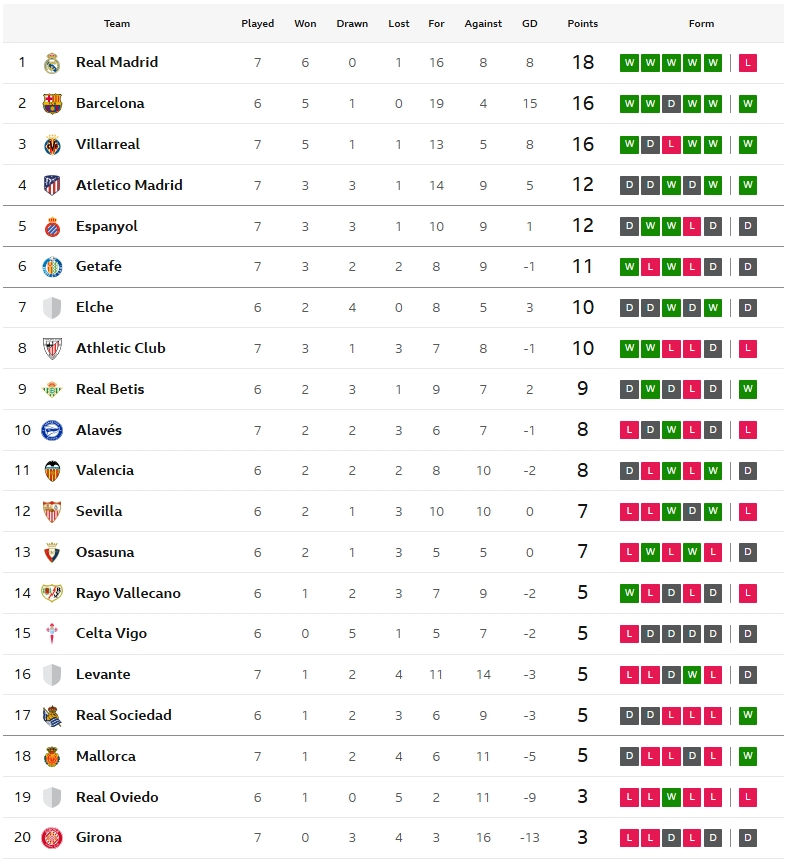The height and width of the screenshot is (860, 786).
Task: Click the Valencia crest icon
Action: tap(52, 471)
